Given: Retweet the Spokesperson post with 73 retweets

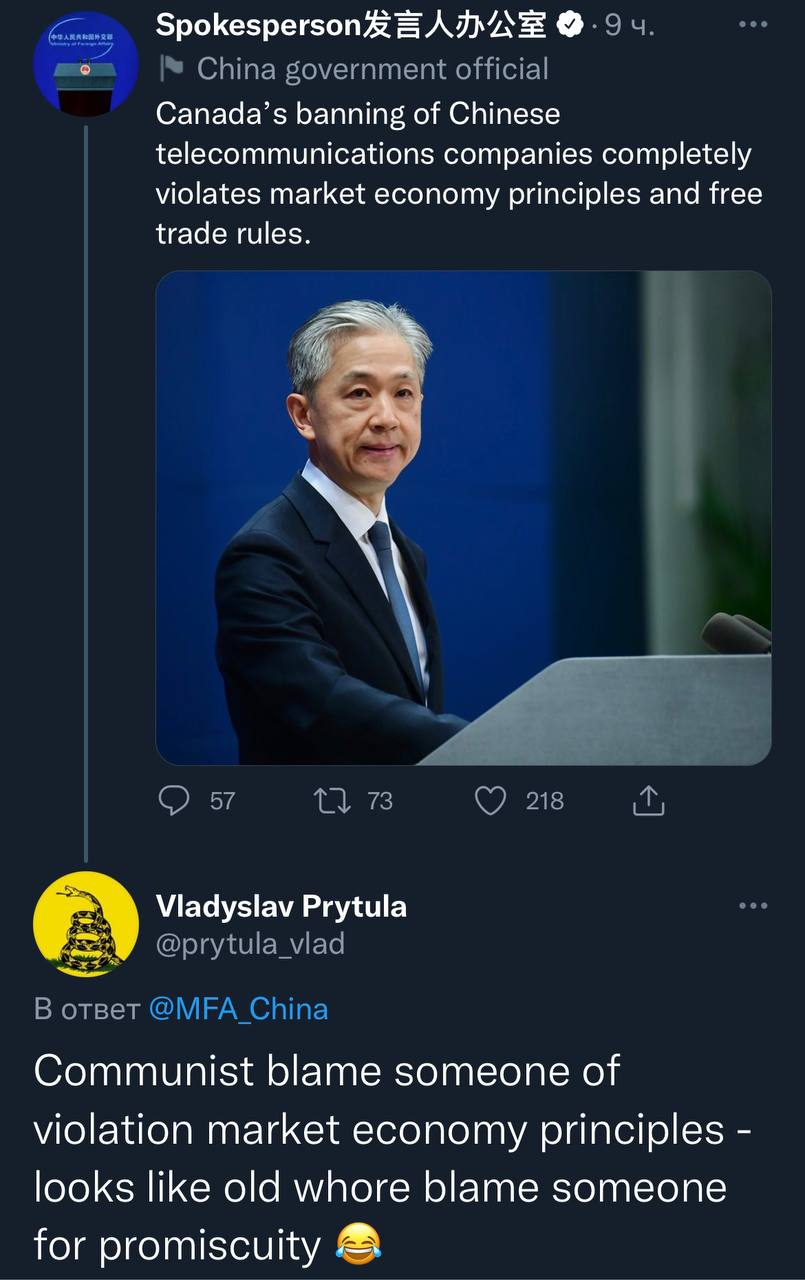Looking at the screenshot, I should [352, 801].
